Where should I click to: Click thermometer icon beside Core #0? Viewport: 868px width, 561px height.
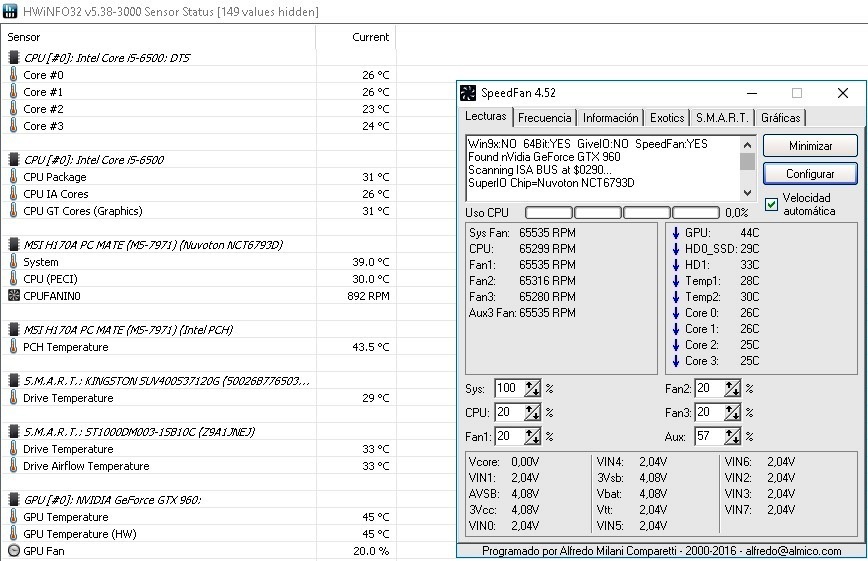(14, 74)
